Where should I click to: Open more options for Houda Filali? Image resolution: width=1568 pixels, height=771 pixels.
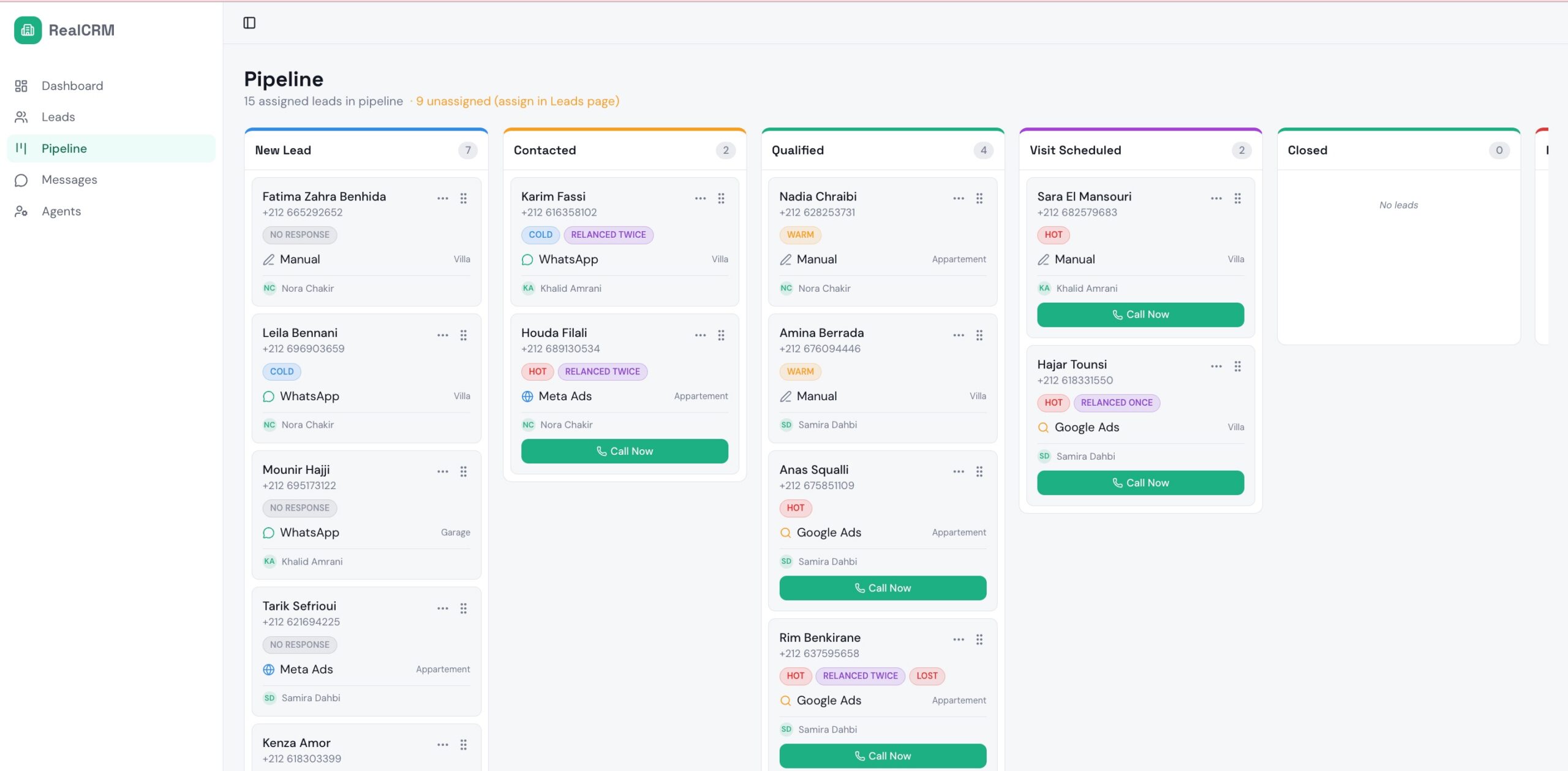point(701,335)
